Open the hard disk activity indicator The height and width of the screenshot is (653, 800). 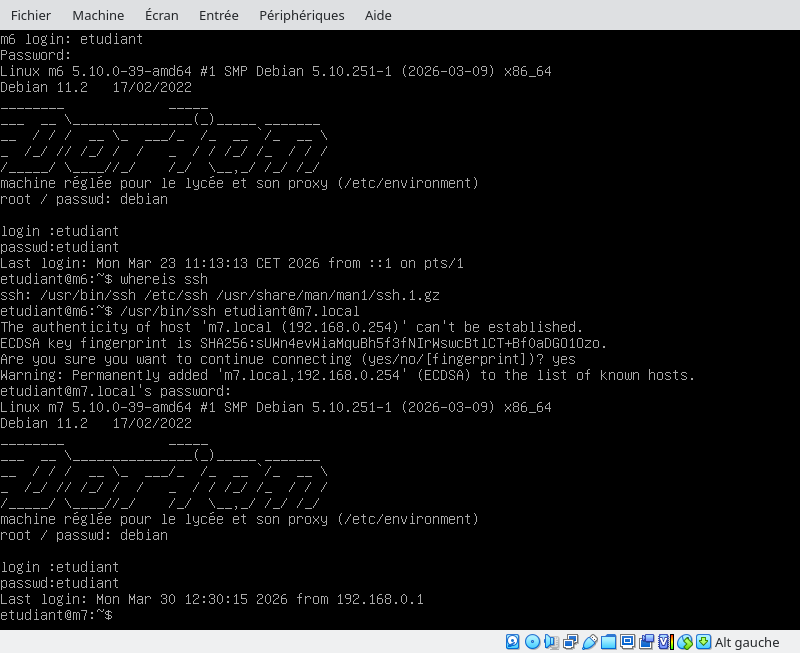tap(513, 642)
